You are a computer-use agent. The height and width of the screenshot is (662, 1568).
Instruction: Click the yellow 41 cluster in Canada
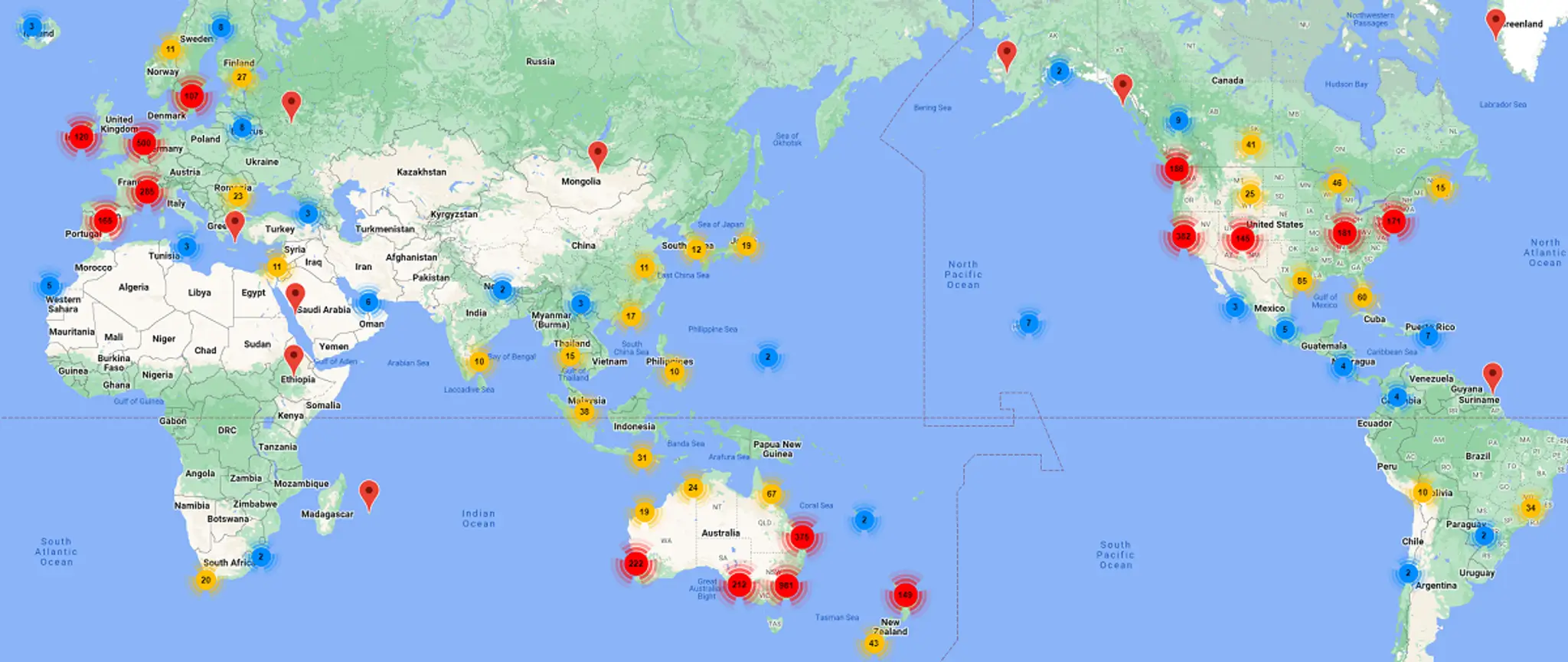point(1250,145)
